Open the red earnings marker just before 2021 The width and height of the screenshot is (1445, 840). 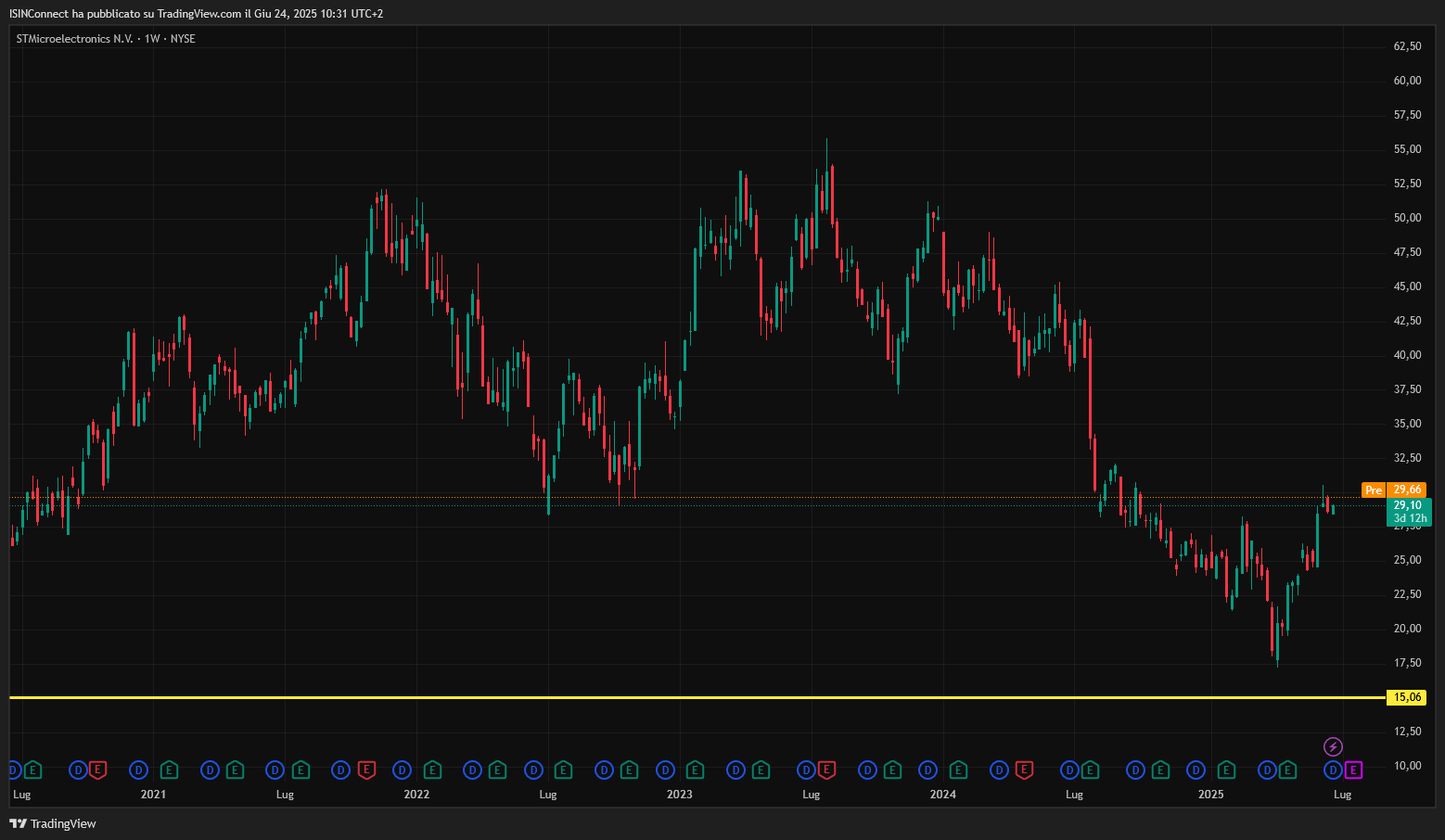point(98,770)
